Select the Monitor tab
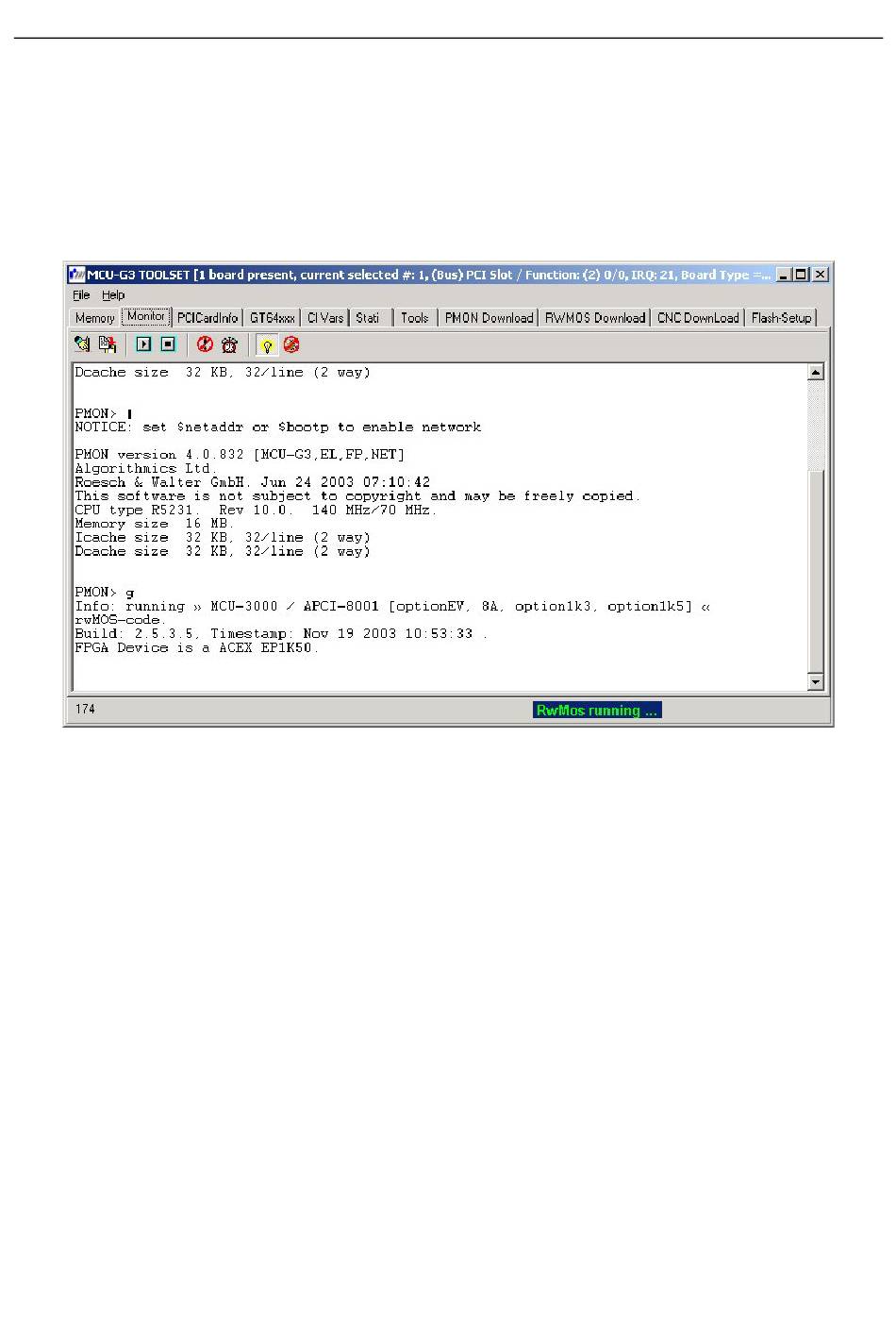This screenshot has height=1340, width=896. coord(146,316)
